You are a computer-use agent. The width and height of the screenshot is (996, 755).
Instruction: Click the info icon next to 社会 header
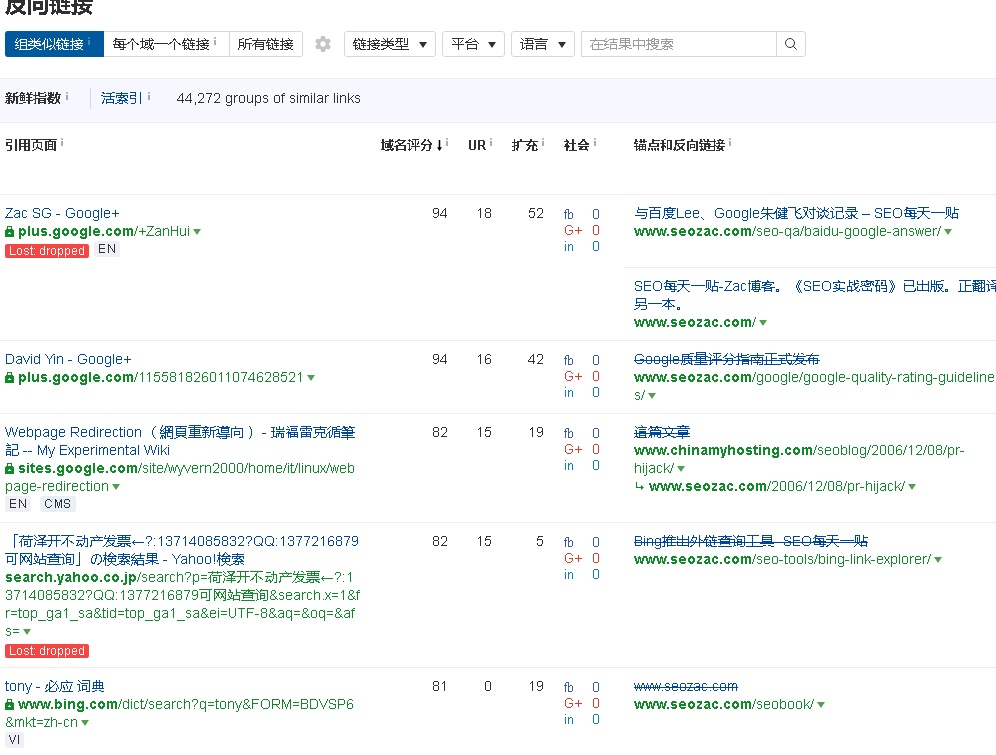point(595,144)
